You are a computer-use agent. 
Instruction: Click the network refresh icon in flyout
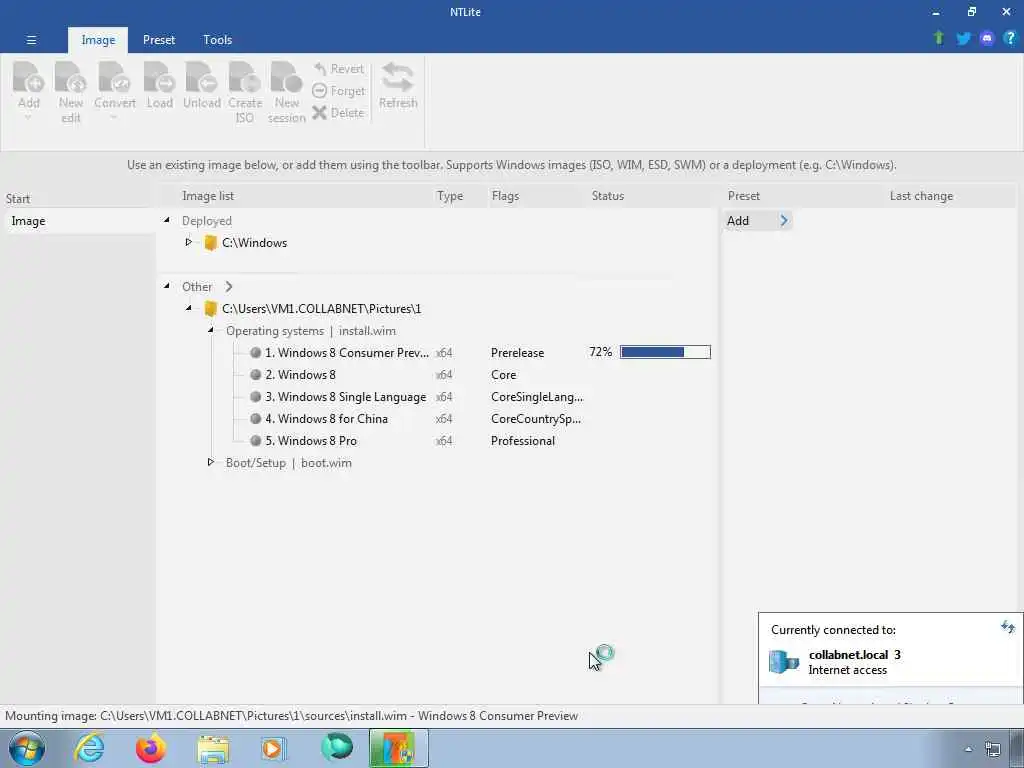tap(1008, 628)
